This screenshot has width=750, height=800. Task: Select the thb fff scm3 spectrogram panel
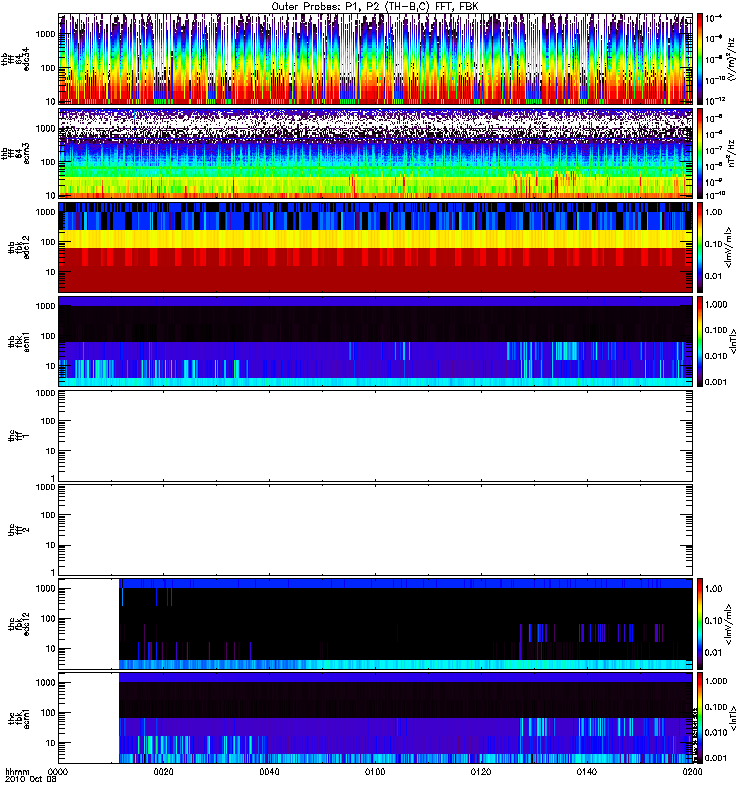(x=376, y=153)
